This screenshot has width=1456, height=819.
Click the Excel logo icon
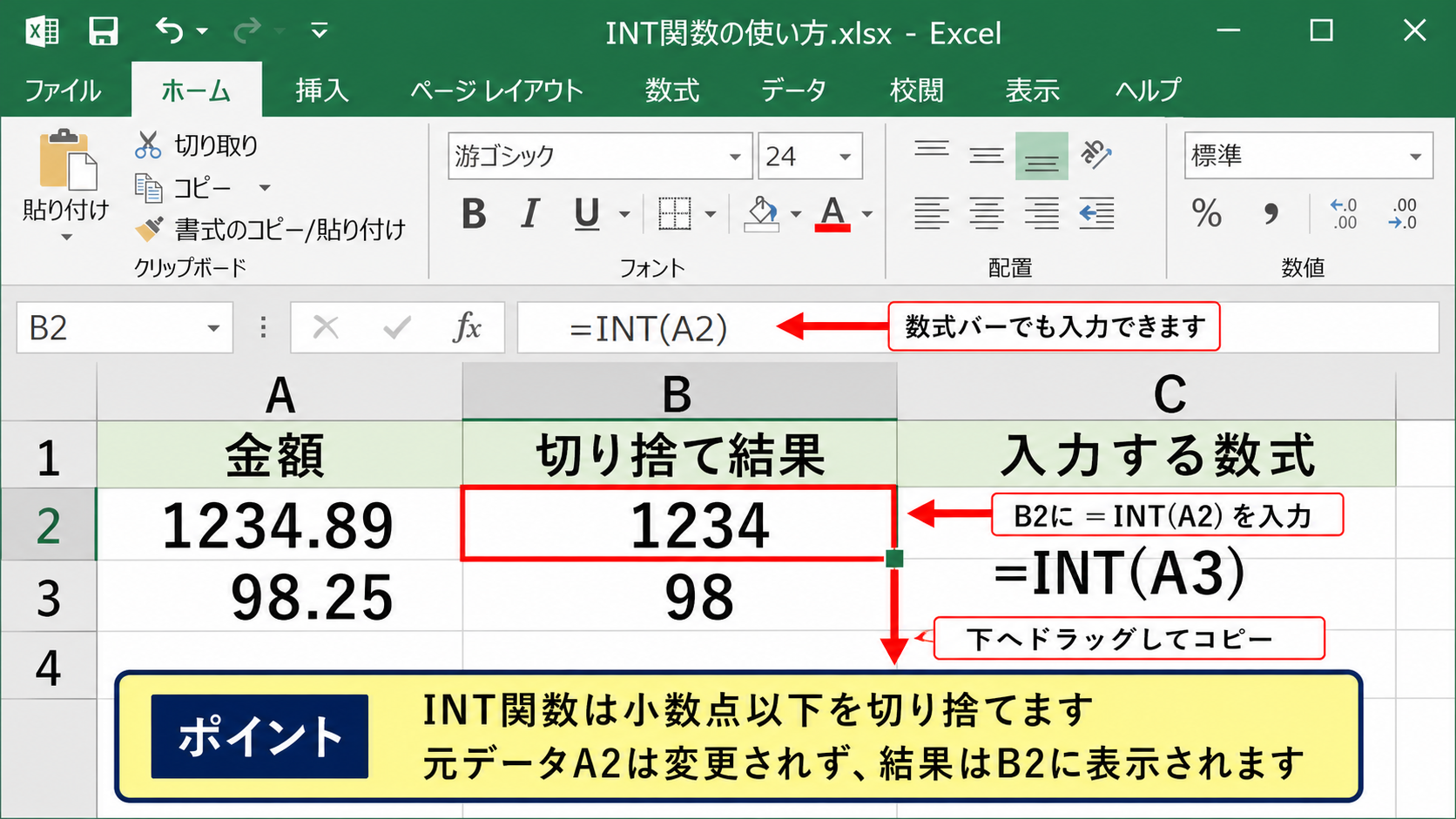42,32
